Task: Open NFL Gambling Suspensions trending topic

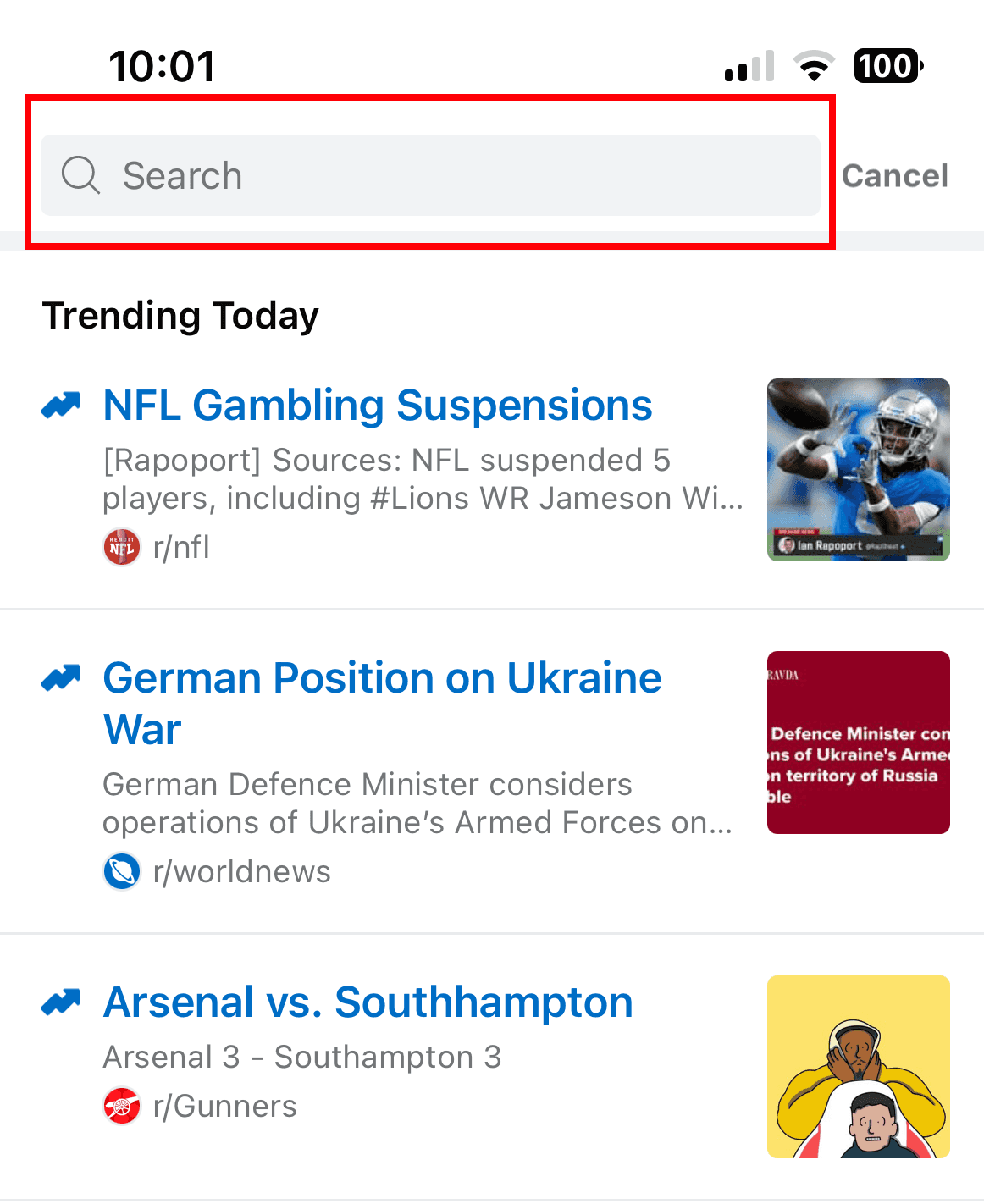Action: click(378, 405)
